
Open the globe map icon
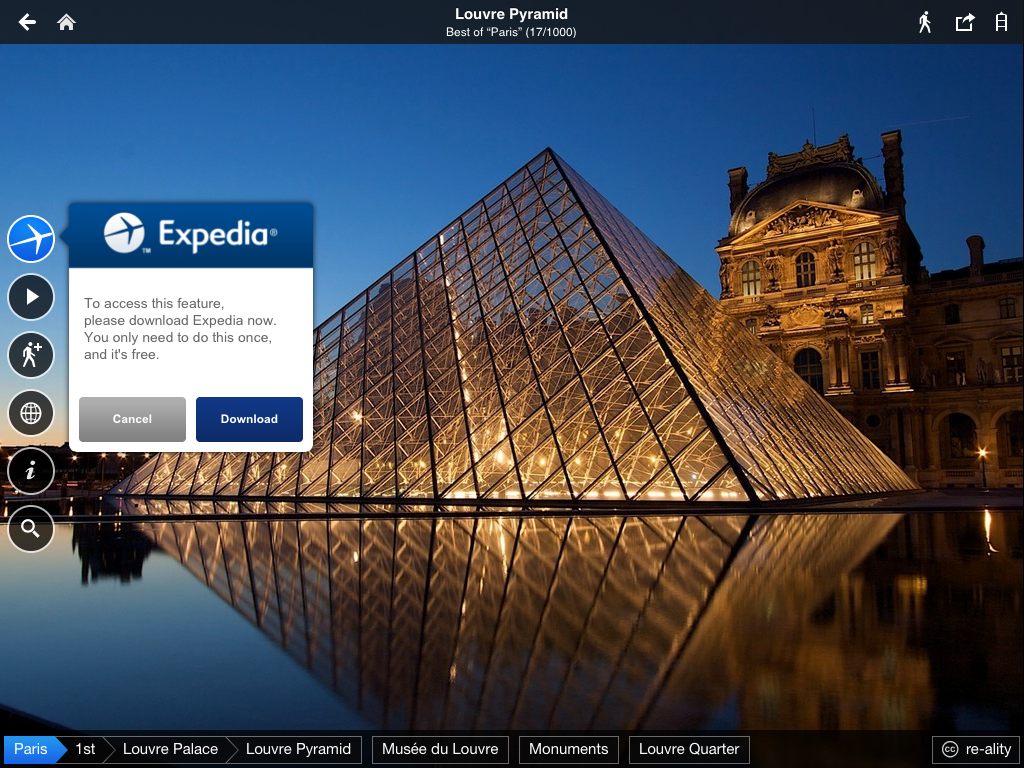(x=31, y=413)
